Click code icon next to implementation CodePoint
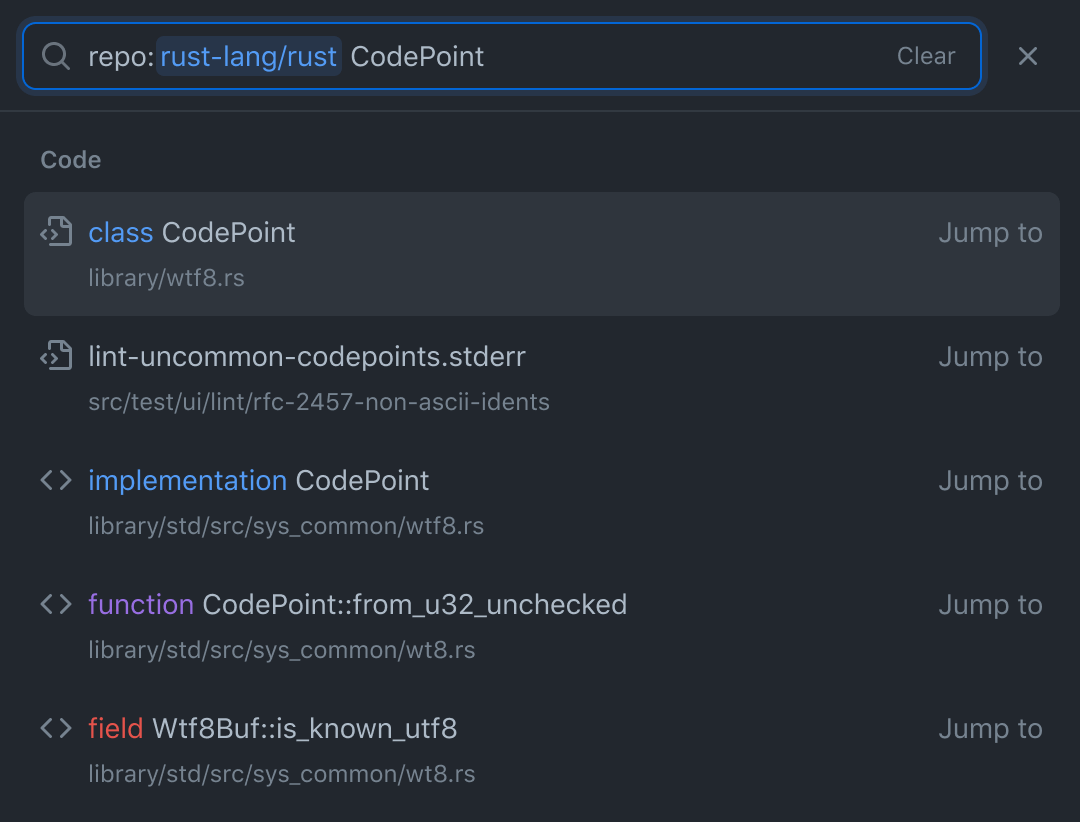 (x=56, y=481)
